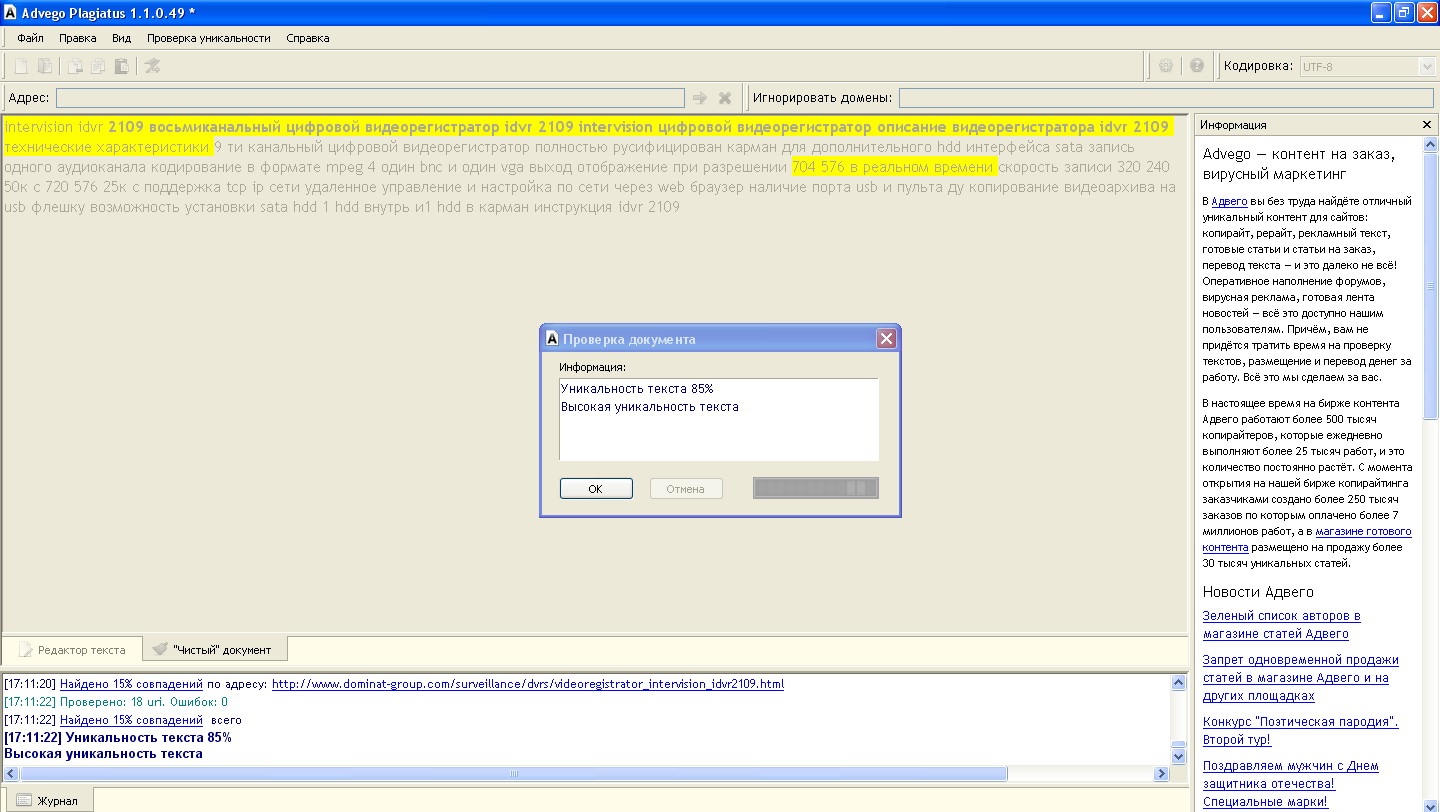
Task: Click journal horizontal scrollbar left arrow
Action: [11, 774]
